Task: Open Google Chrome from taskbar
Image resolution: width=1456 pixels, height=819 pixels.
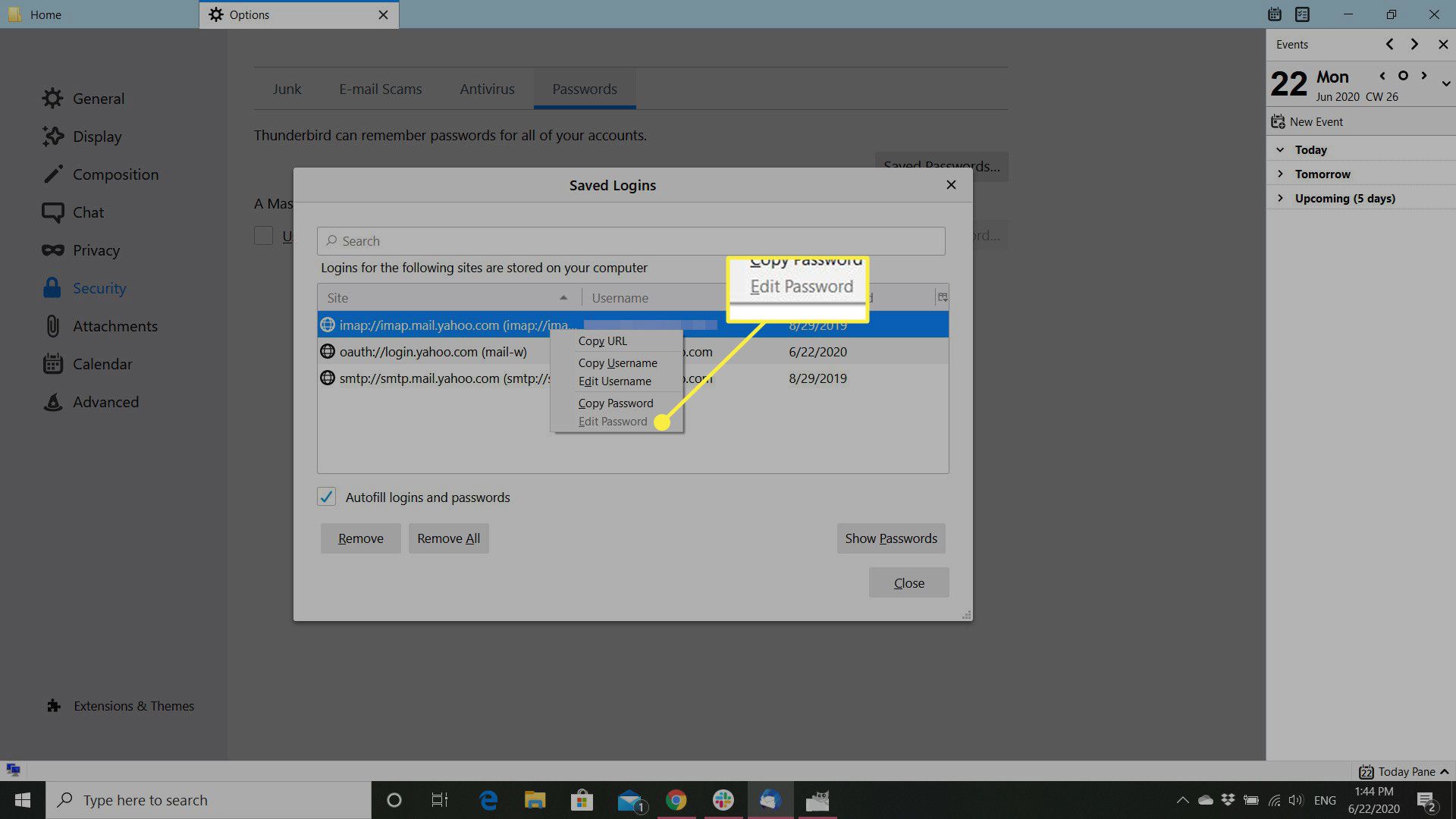Action: pos(676,800)
